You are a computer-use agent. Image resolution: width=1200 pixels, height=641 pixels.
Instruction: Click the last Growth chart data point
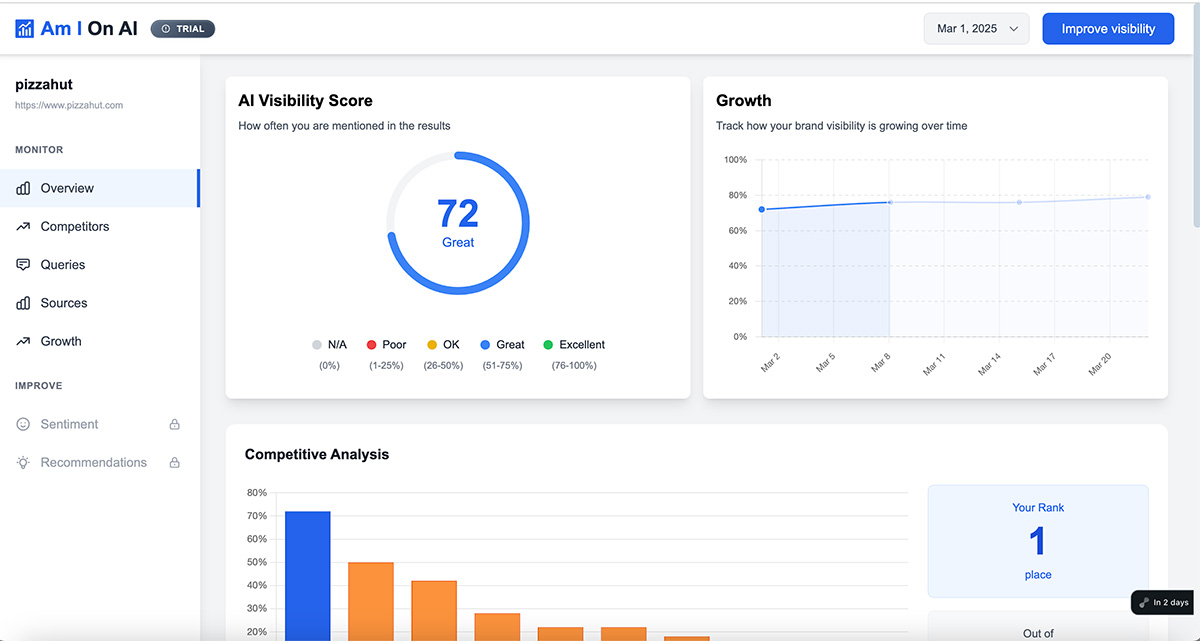pos(1148,197)
